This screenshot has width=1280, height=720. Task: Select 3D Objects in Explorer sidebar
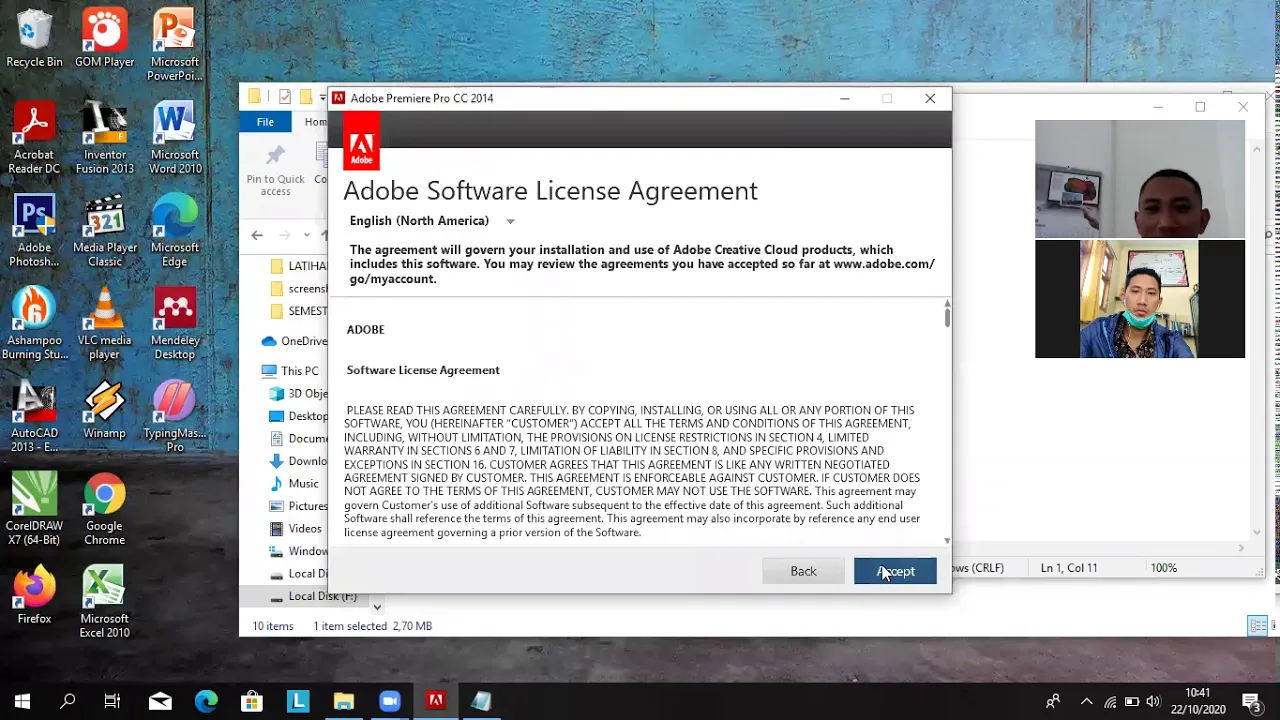tap(298, 394)
